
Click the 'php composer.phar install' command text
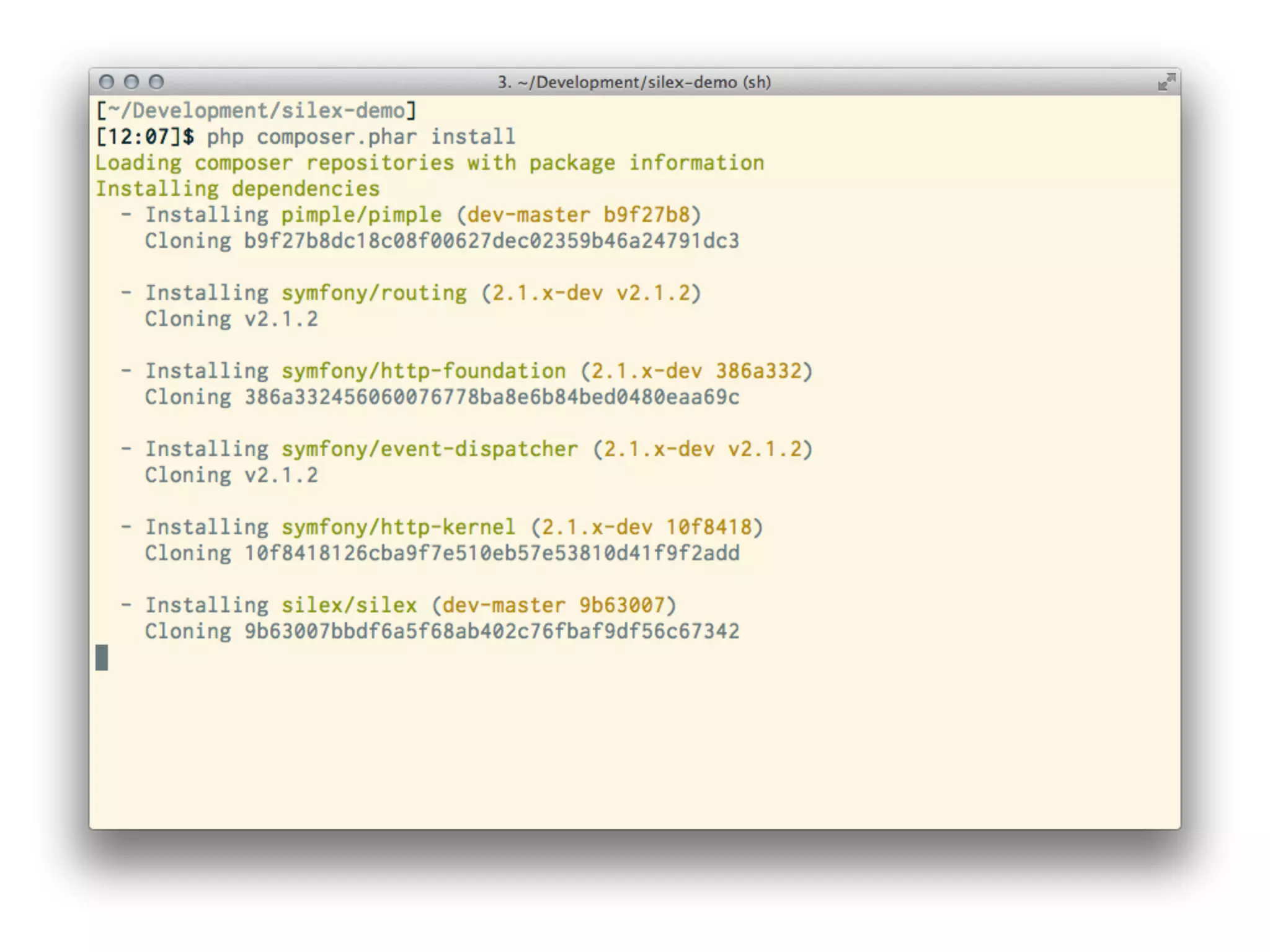coord(361,137)
